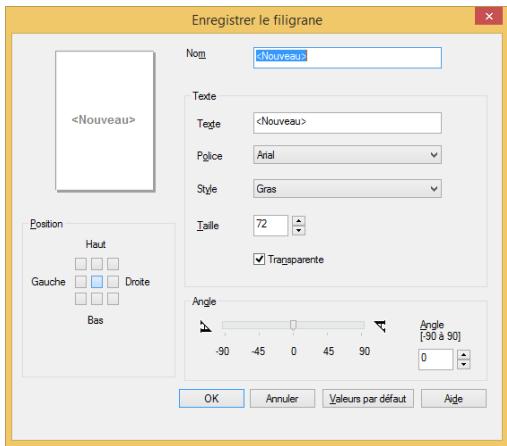Increase the Angle value with the up arrow
Screen dimensions: 507x446
[464, 354]
